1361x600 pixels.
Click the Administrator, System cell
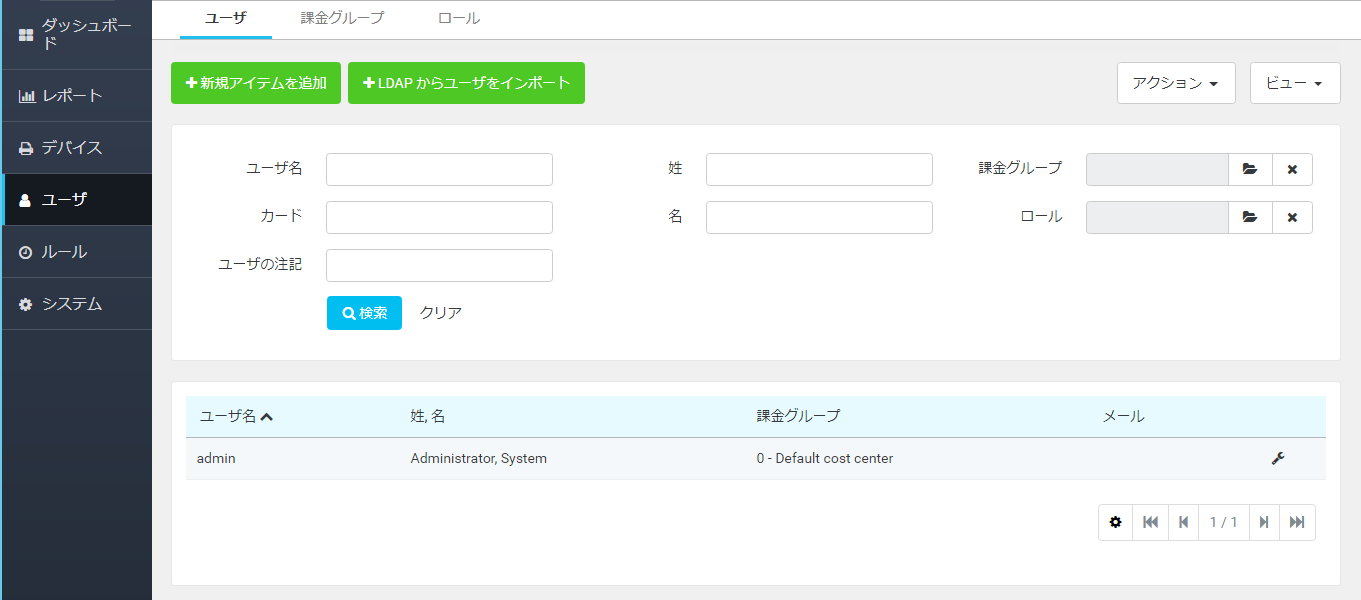(479, 458)
